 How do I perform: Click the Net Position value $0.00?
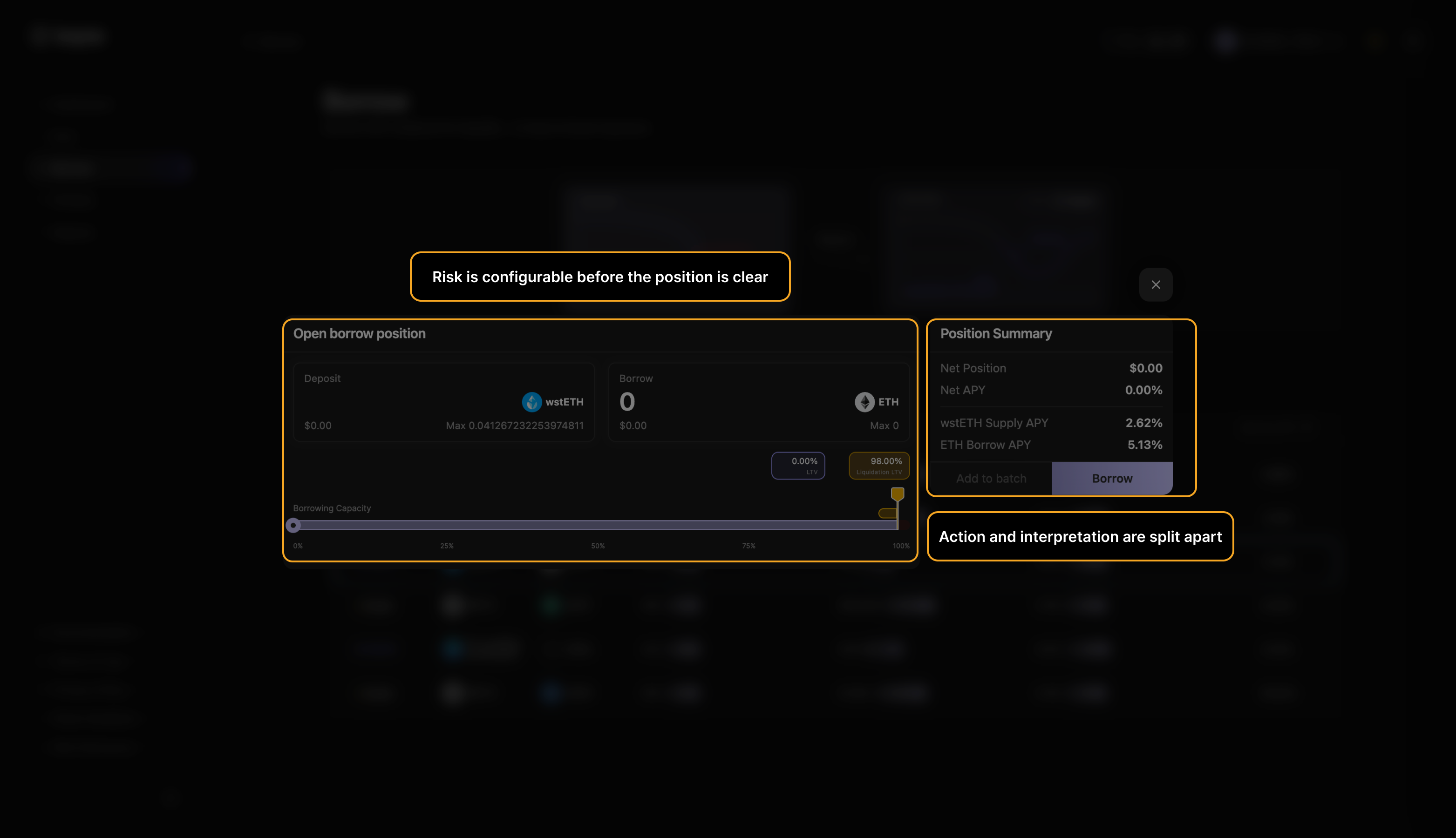1145,368
